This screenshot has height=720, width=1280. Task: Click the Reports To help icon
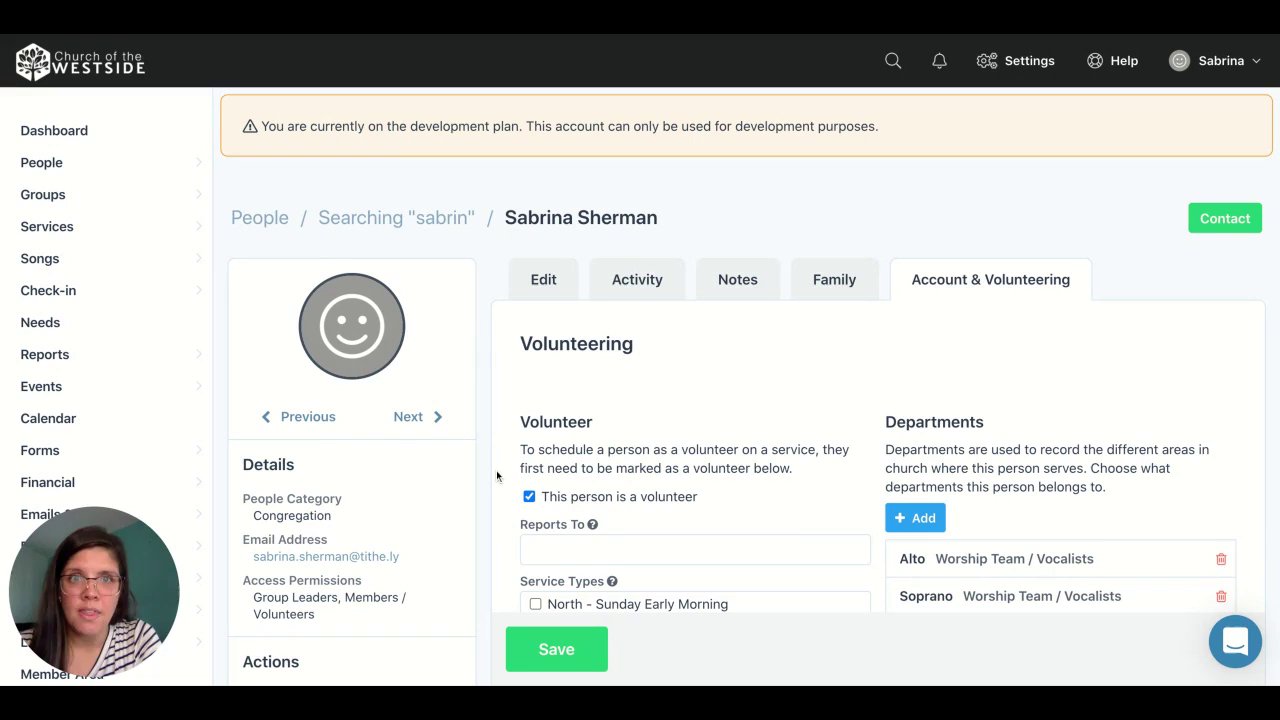(593, 524)
